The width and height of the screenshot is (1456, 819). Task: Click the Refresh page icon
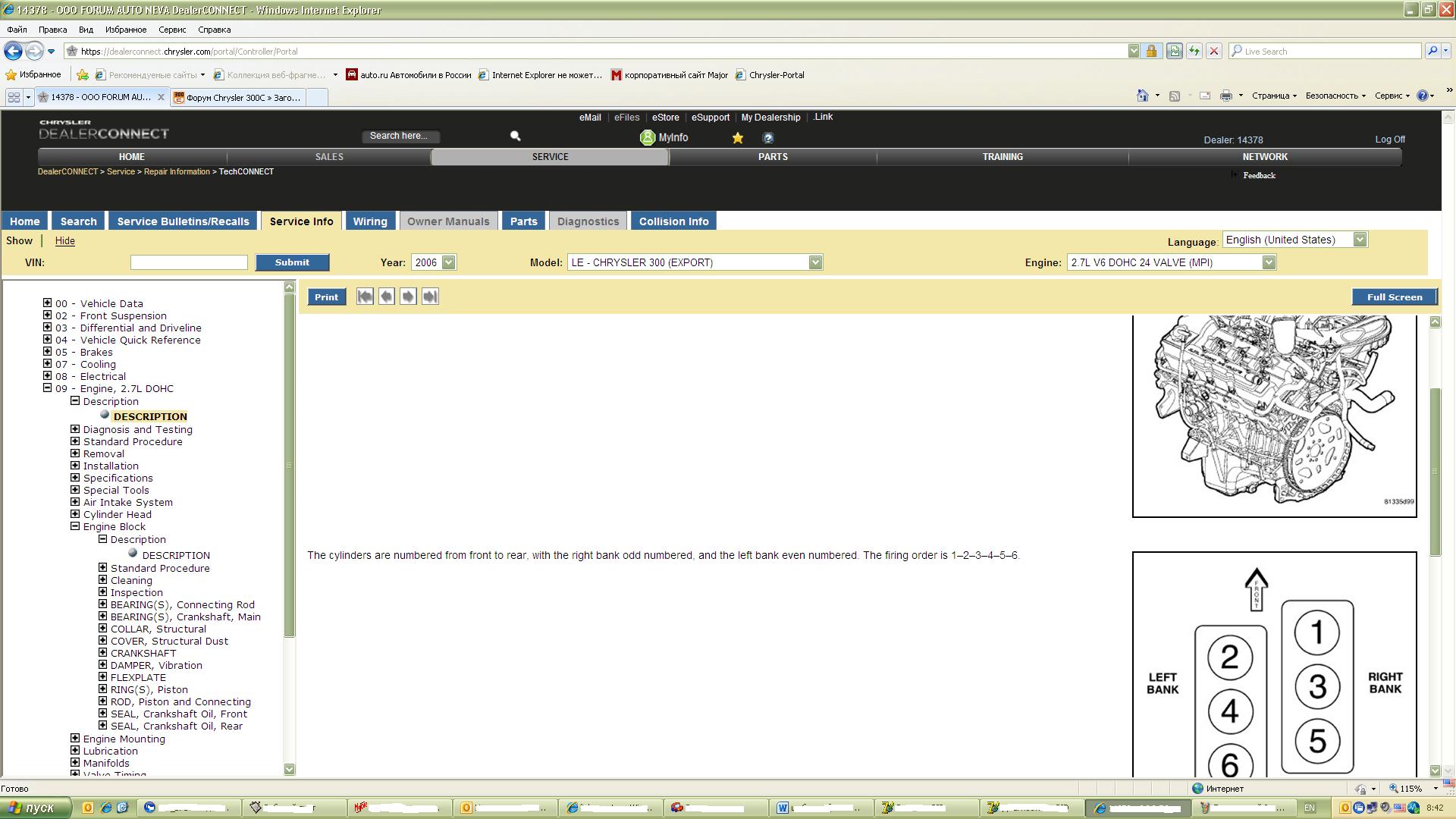(1194, 51)
